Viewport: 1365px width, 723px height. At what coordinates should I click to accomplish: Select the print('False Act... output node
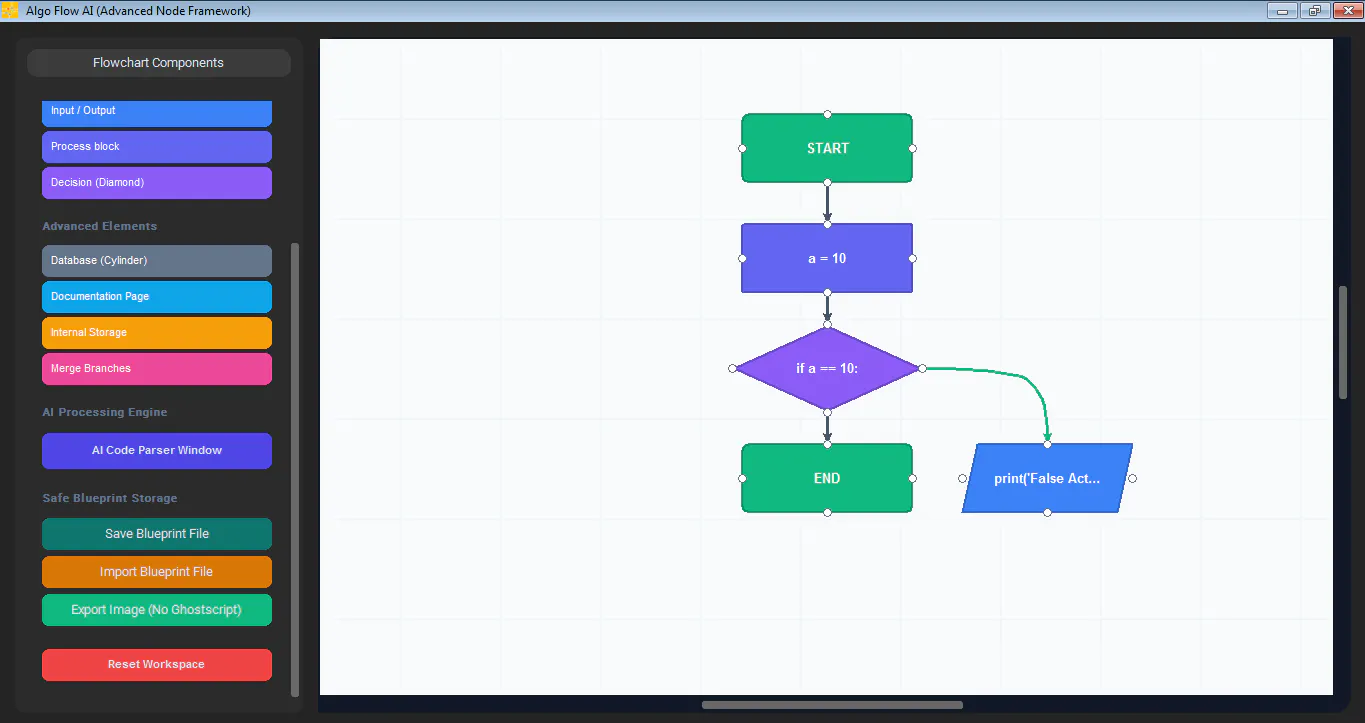point(1047,478)
